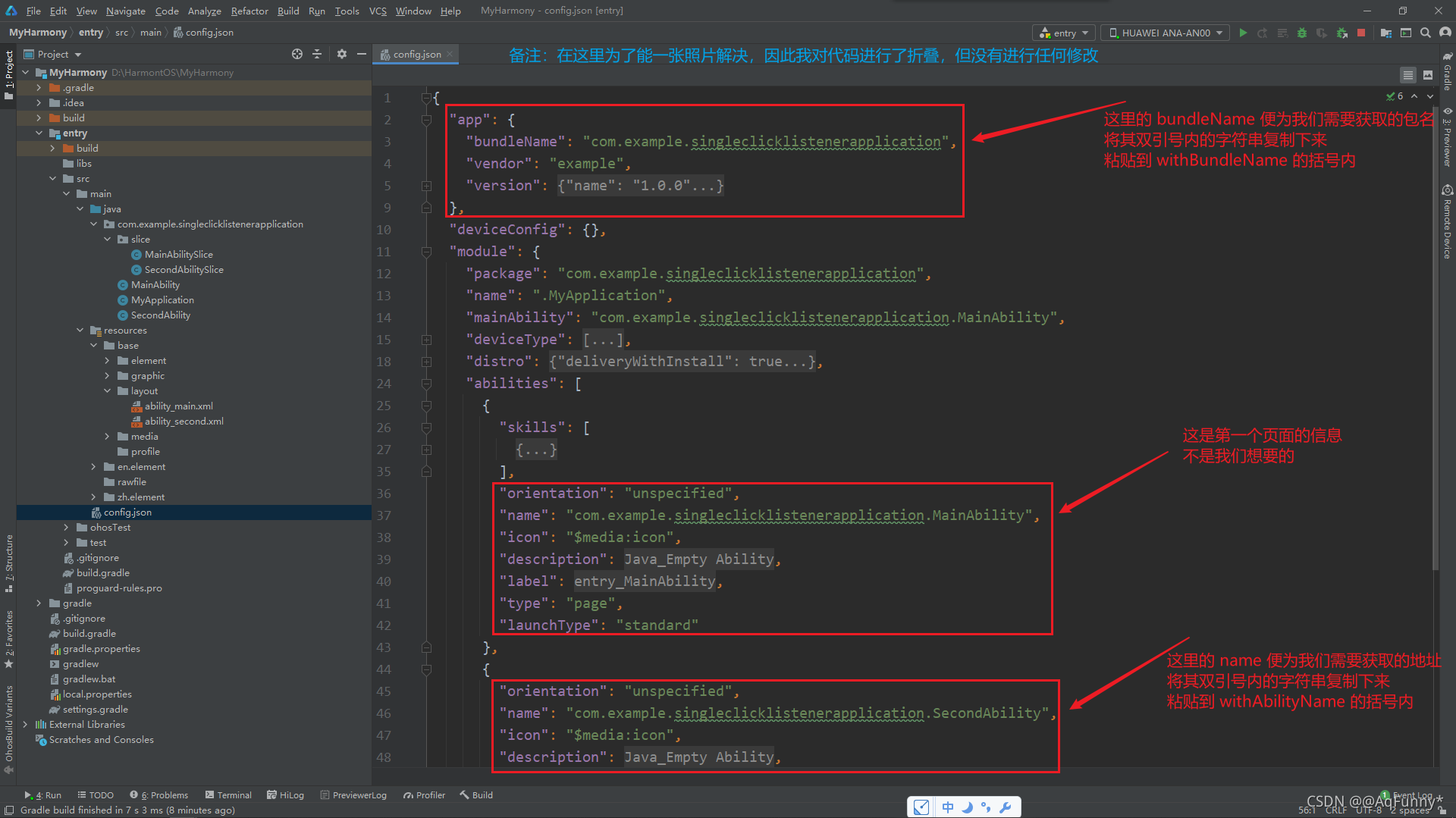Click the entry breadcrumb in navigation bar
The height and width of the screenshot is (818, 1456).
pyautogui.click(x=91, y=33)
